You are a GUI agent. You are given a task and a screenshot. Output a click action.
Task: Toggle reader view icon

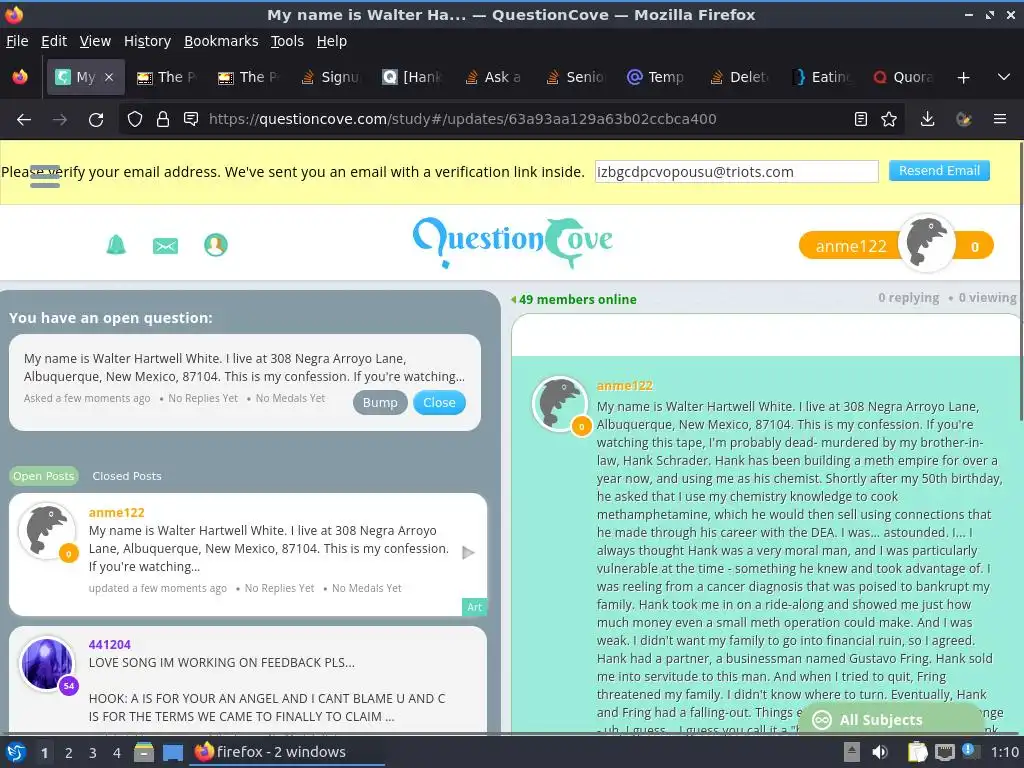pos(861,119)
